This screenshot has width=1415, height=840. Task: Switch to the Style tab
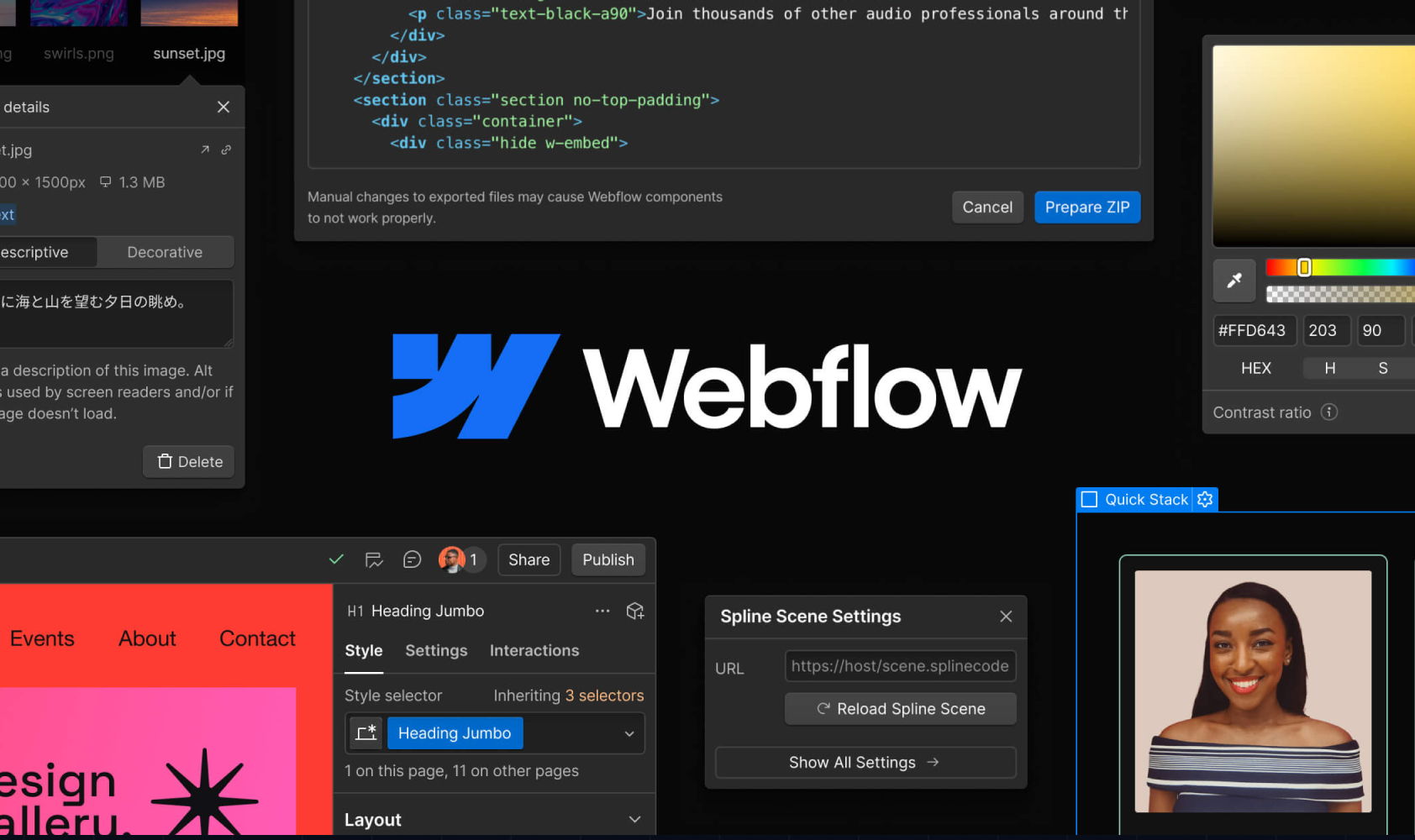(364, 651)
